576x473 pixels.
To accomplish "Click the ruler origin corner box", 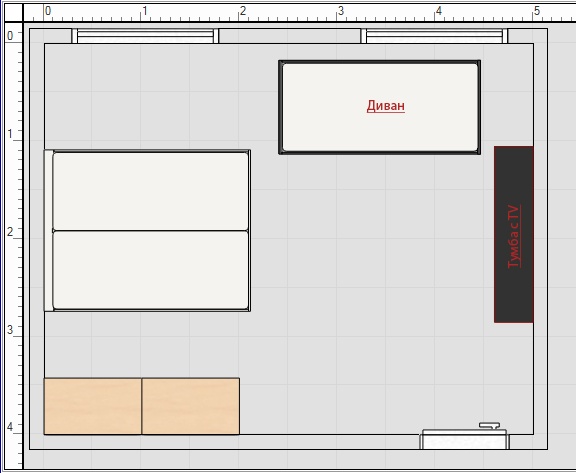I will click(13, 12).
